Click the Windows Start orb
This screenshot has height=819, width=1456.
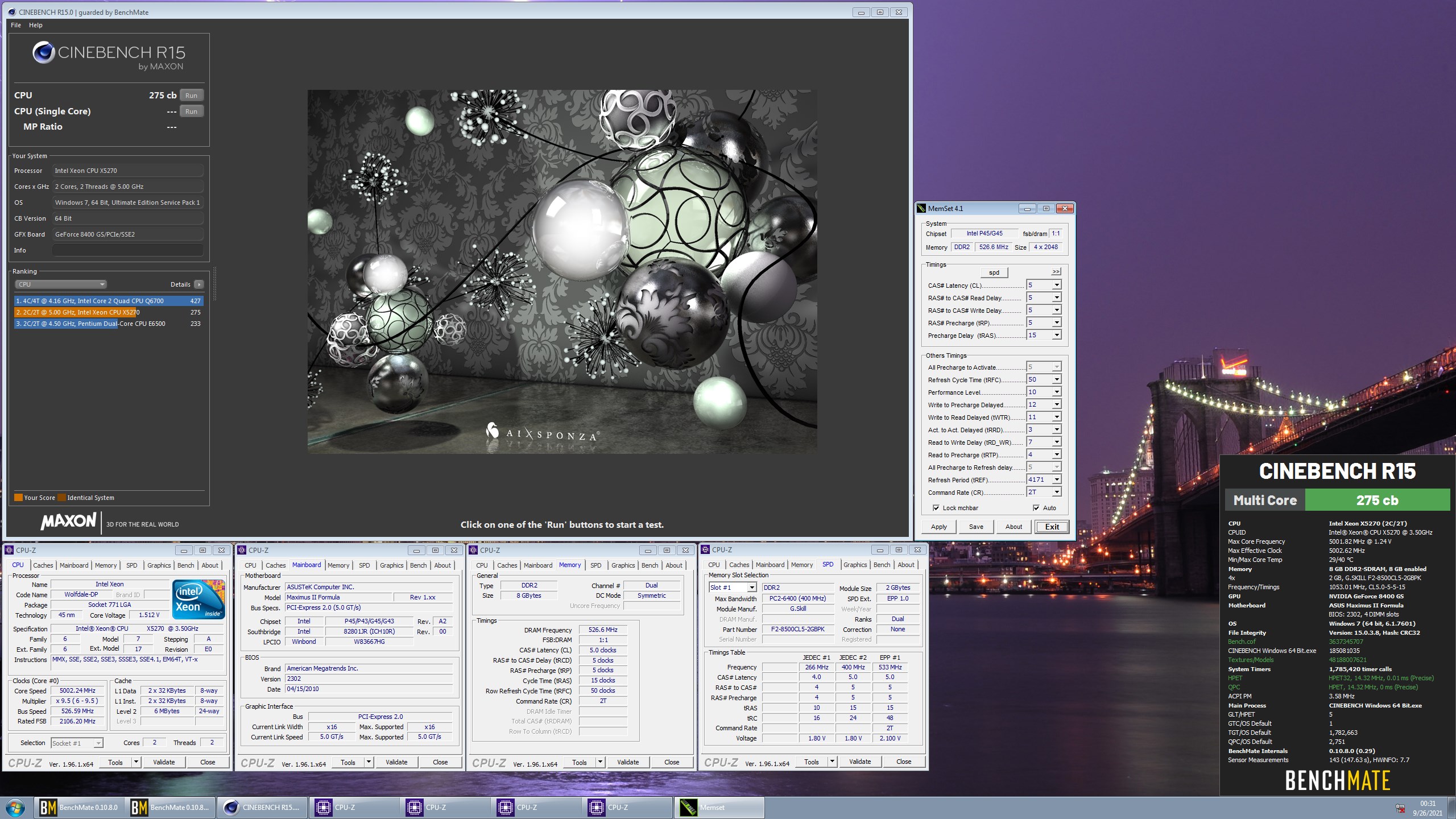click(x=15, y=808)
